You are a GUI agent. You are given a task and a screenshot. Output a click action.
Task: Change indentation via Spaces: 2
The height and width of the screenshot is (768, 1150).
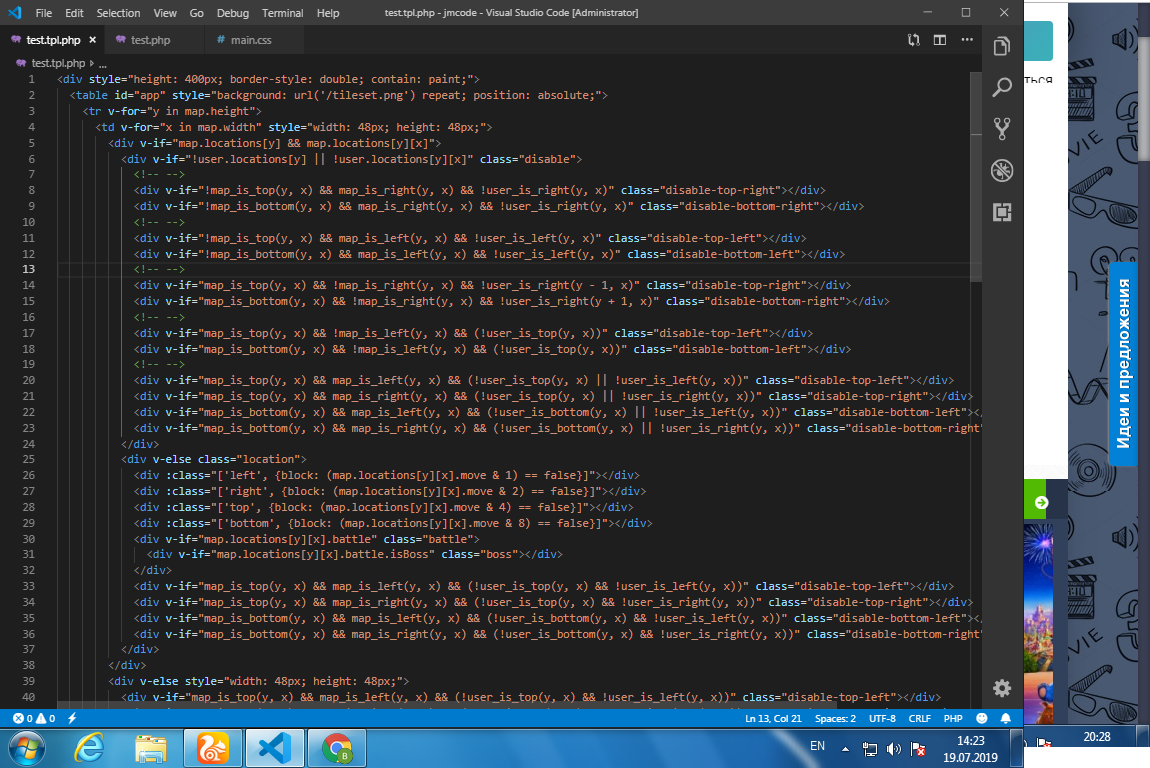pyautogui.click(x=835, y=718)
